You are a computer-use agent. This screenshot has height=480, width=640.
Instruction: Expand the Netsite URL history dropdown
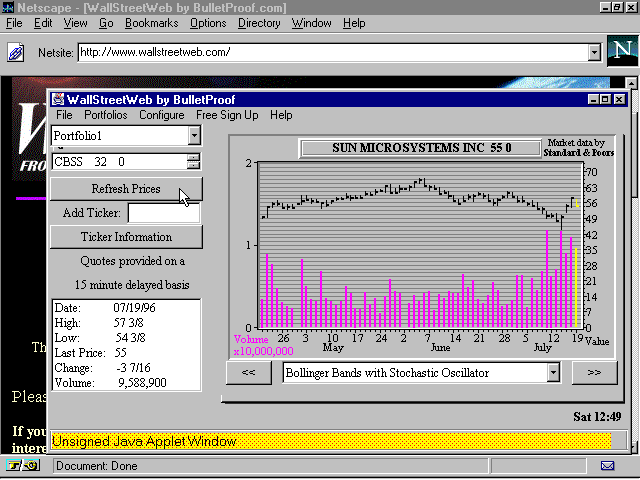point(594,52)
